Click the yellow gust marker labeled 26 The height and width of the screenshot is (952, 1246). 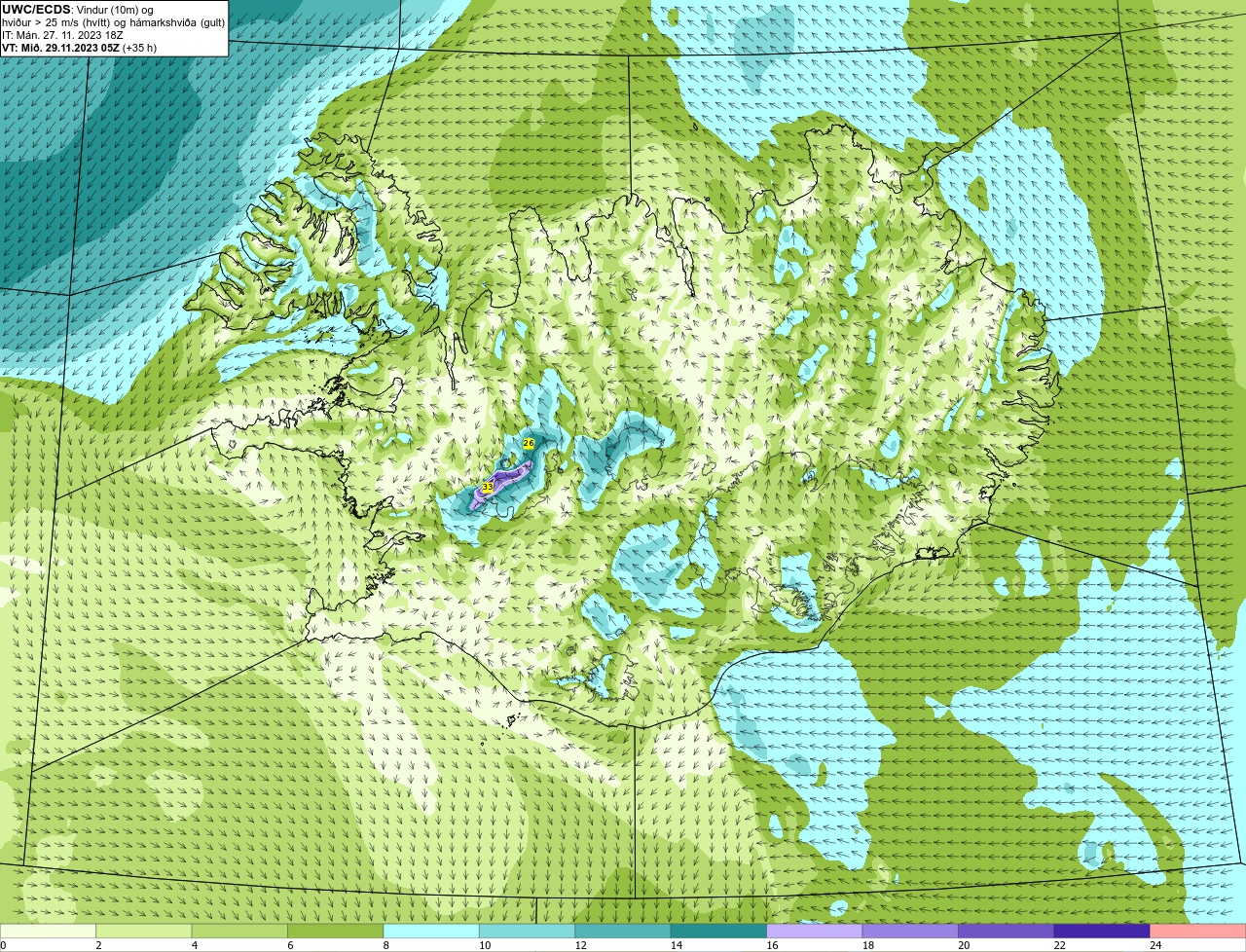529,443
